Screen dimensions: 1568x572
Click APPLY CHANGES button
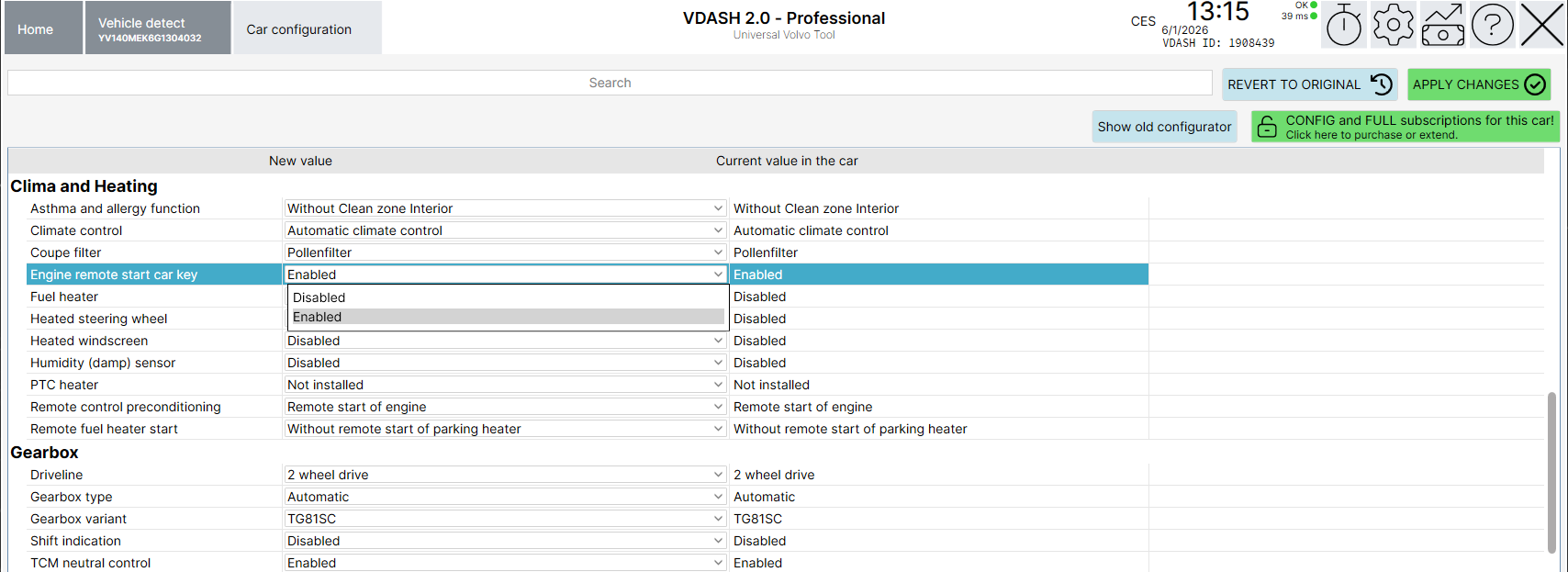[x=1479, y=84]
